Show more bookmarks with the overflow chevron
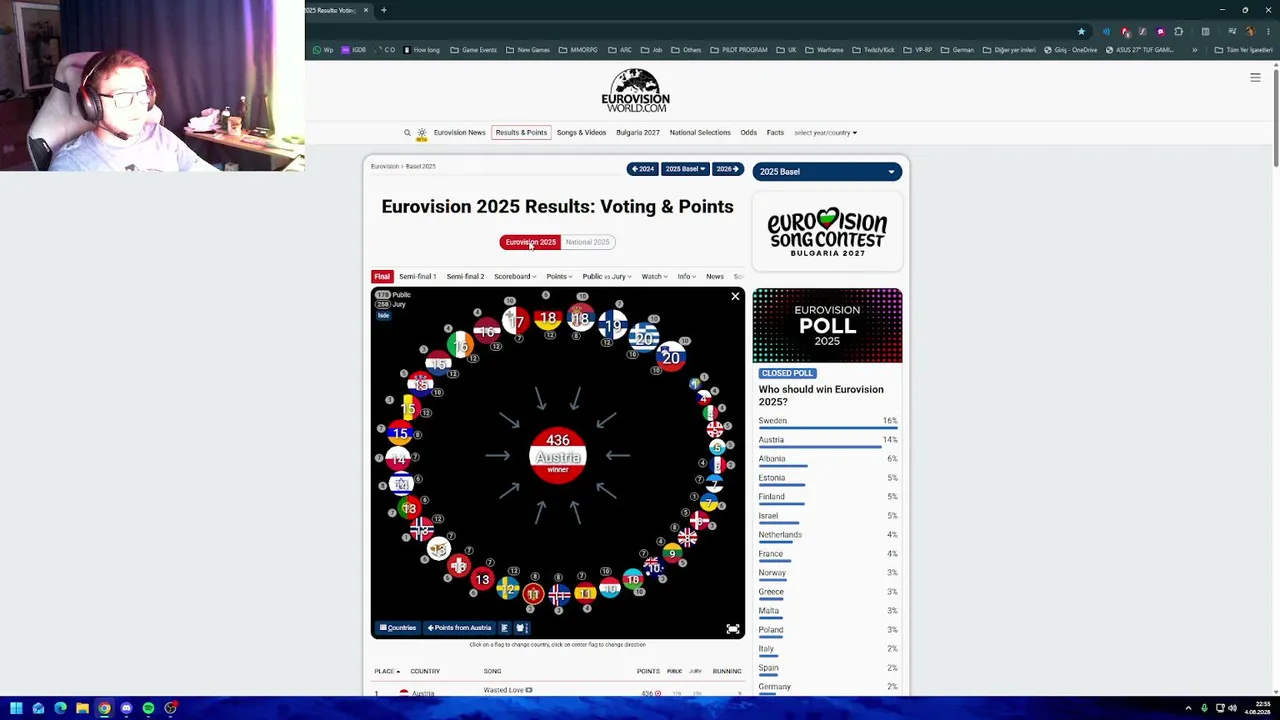Image resolution: width=1280 pixels, height=720 pixels. (1194, 50)
